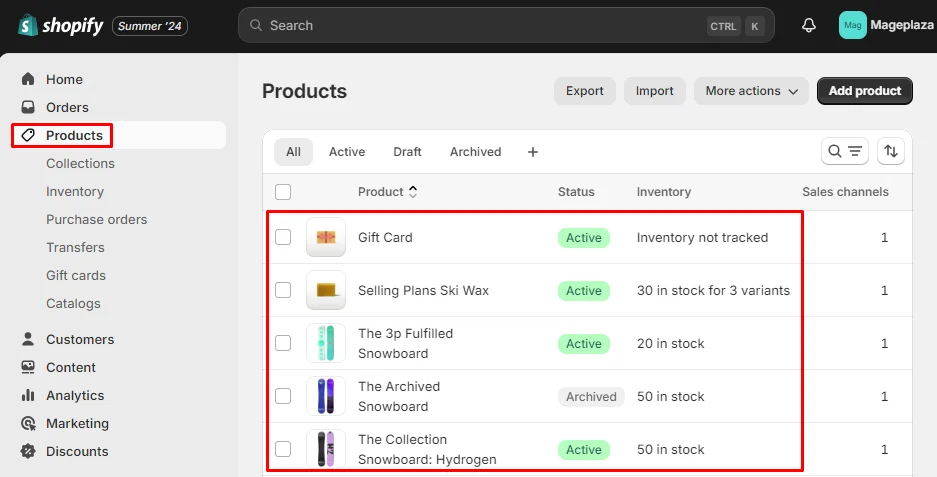Click the Archived status badge in the table
Viewport: 937px width, 477px height.
[x=591, y=396]
